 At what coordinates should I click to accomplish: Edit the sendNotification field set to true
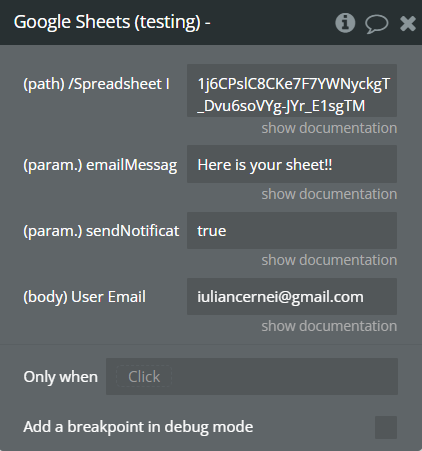pos(292,230)
